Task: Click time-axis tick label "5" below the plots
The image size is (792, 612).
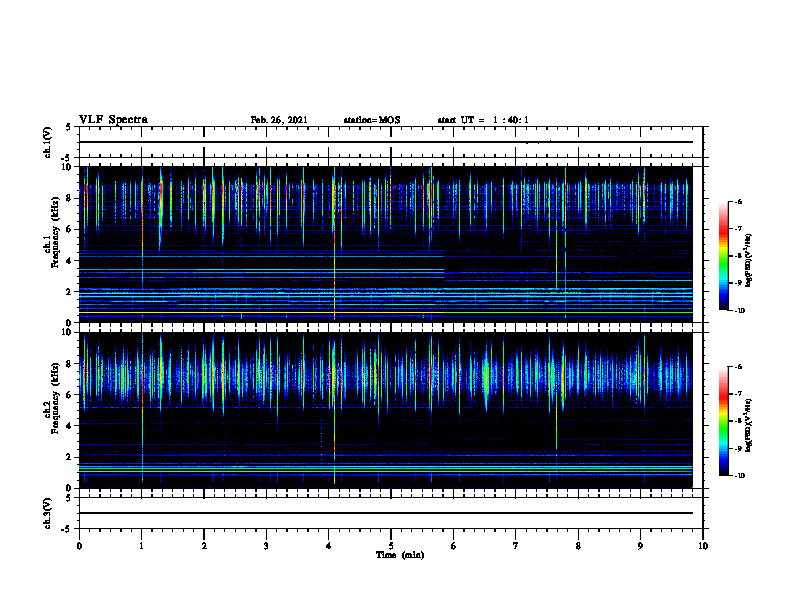Action: click(391, 546)
